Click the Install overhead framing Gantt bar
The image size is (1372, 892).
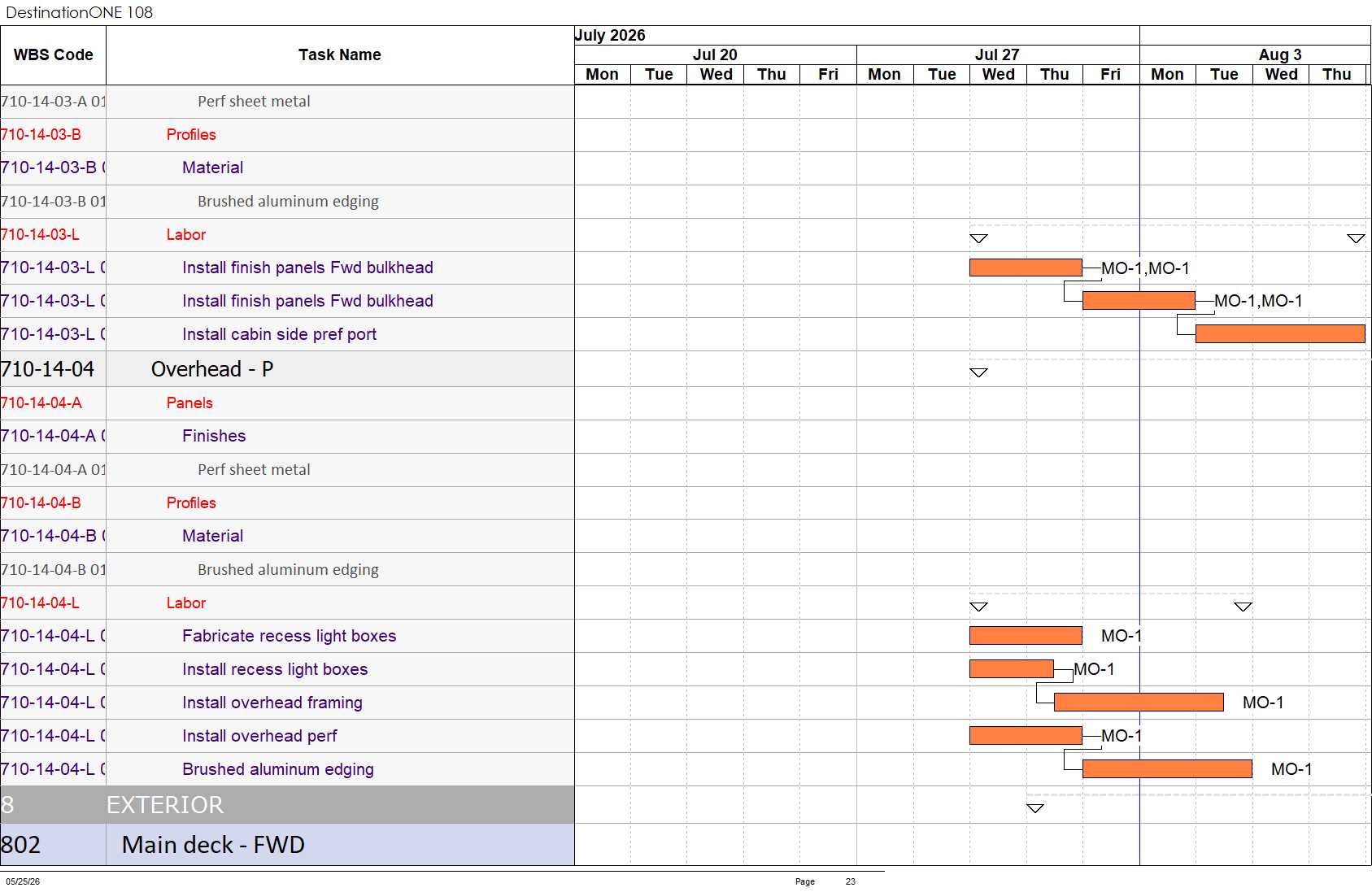[1139, 703]
